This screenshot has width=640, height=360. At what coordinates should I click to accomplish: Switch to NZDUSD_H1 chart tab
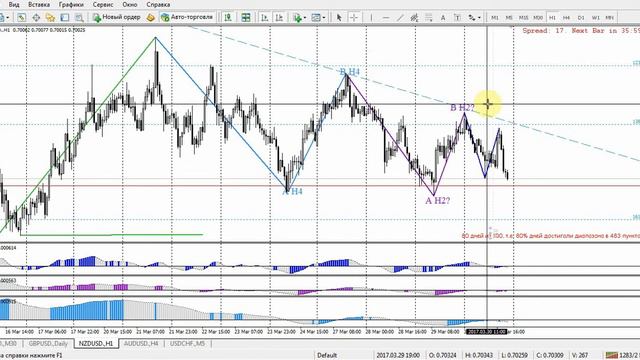(x=96, y=344)
